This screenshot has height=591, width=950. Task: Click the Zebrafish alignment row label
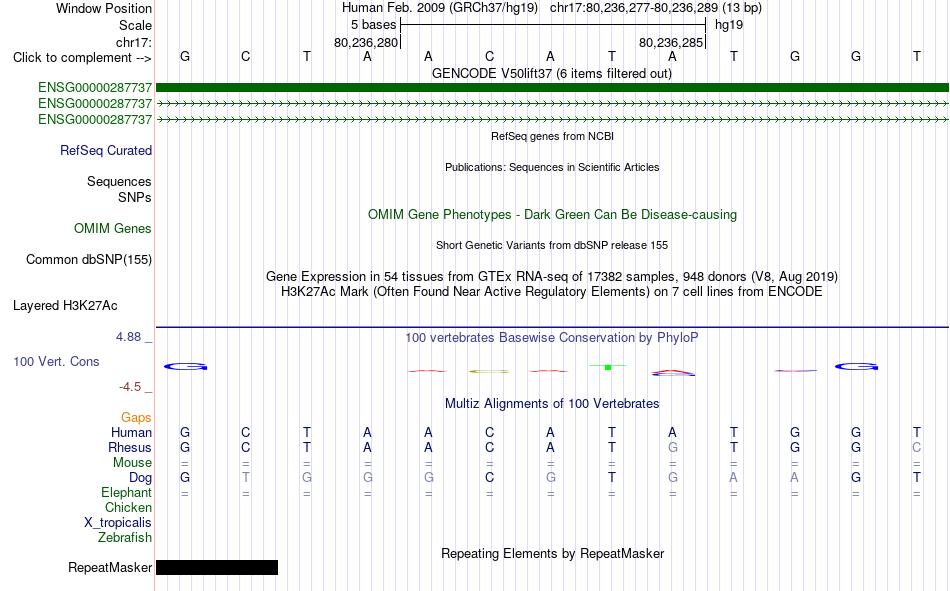pos(125,538)
